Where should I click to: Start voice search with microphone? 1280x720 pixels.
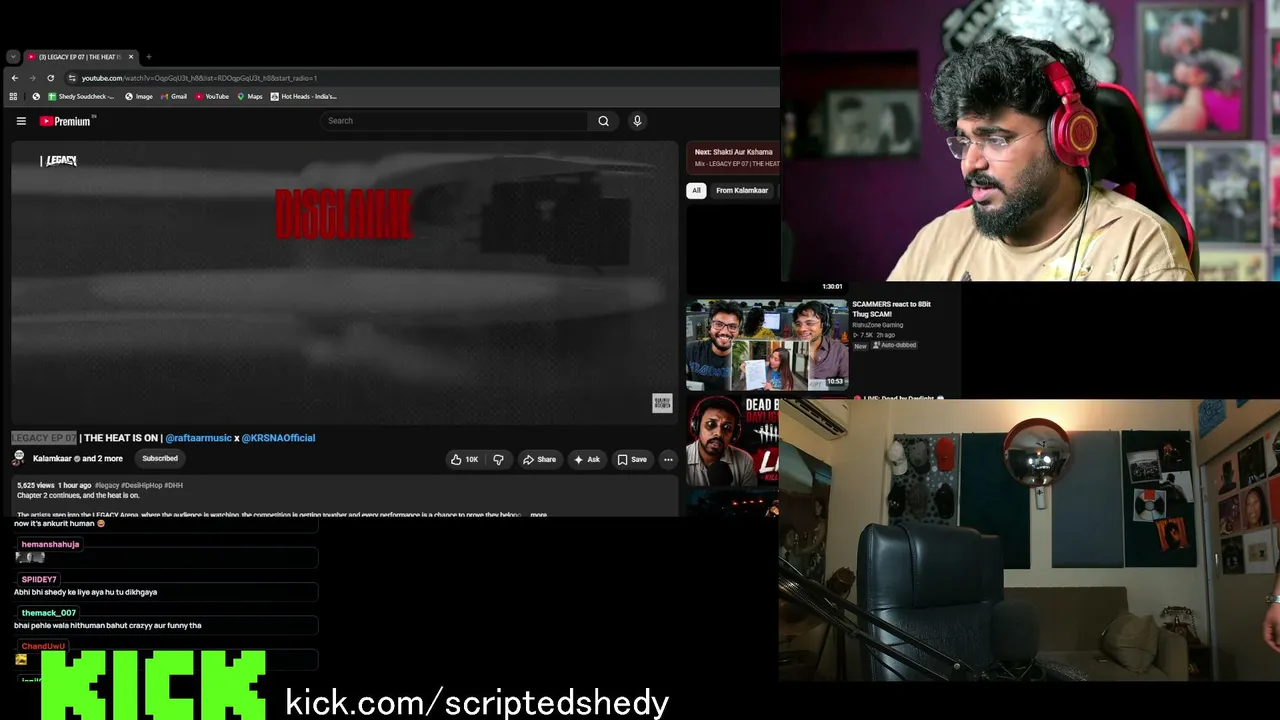coord(637,121)
